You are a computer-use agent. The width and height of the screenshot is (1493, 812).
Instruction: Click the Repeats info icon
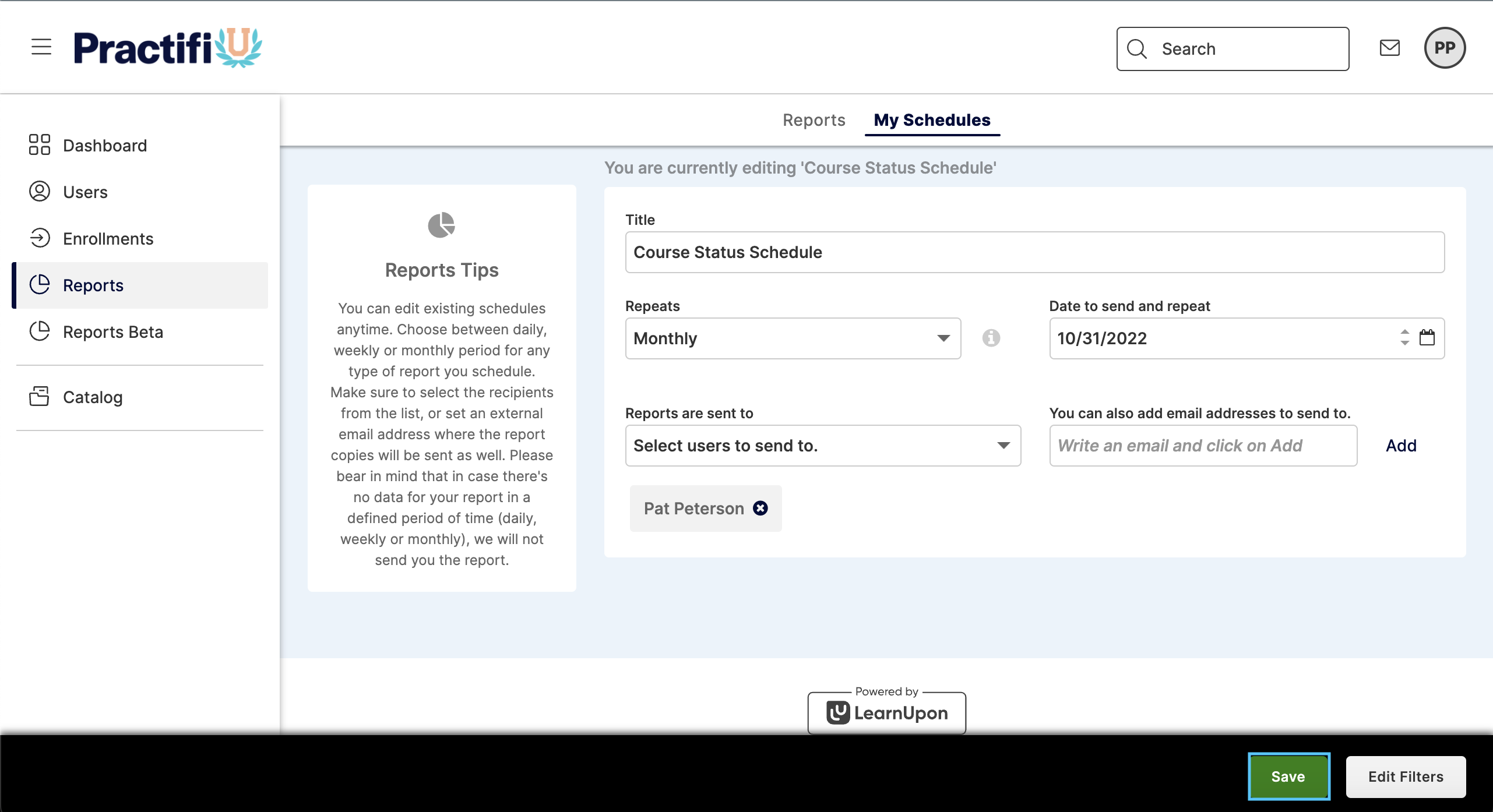tap(991, 338)
